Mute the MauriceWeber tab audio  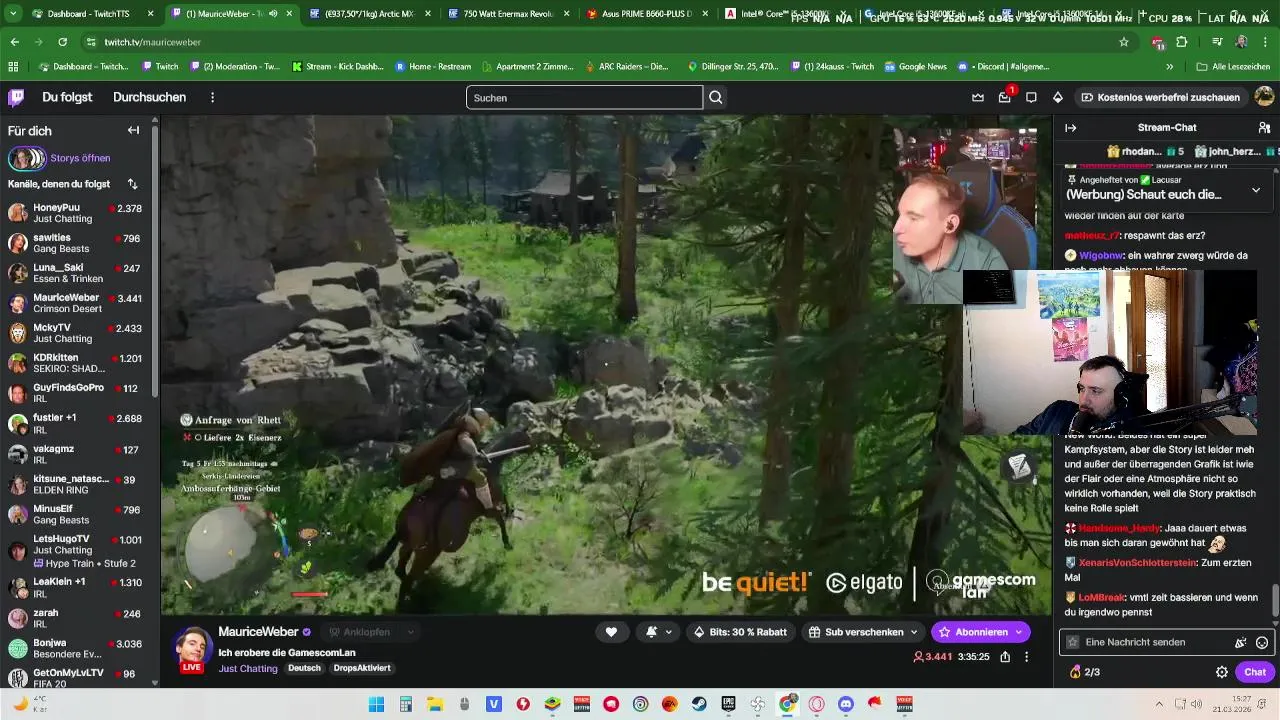tap(273, 14)
